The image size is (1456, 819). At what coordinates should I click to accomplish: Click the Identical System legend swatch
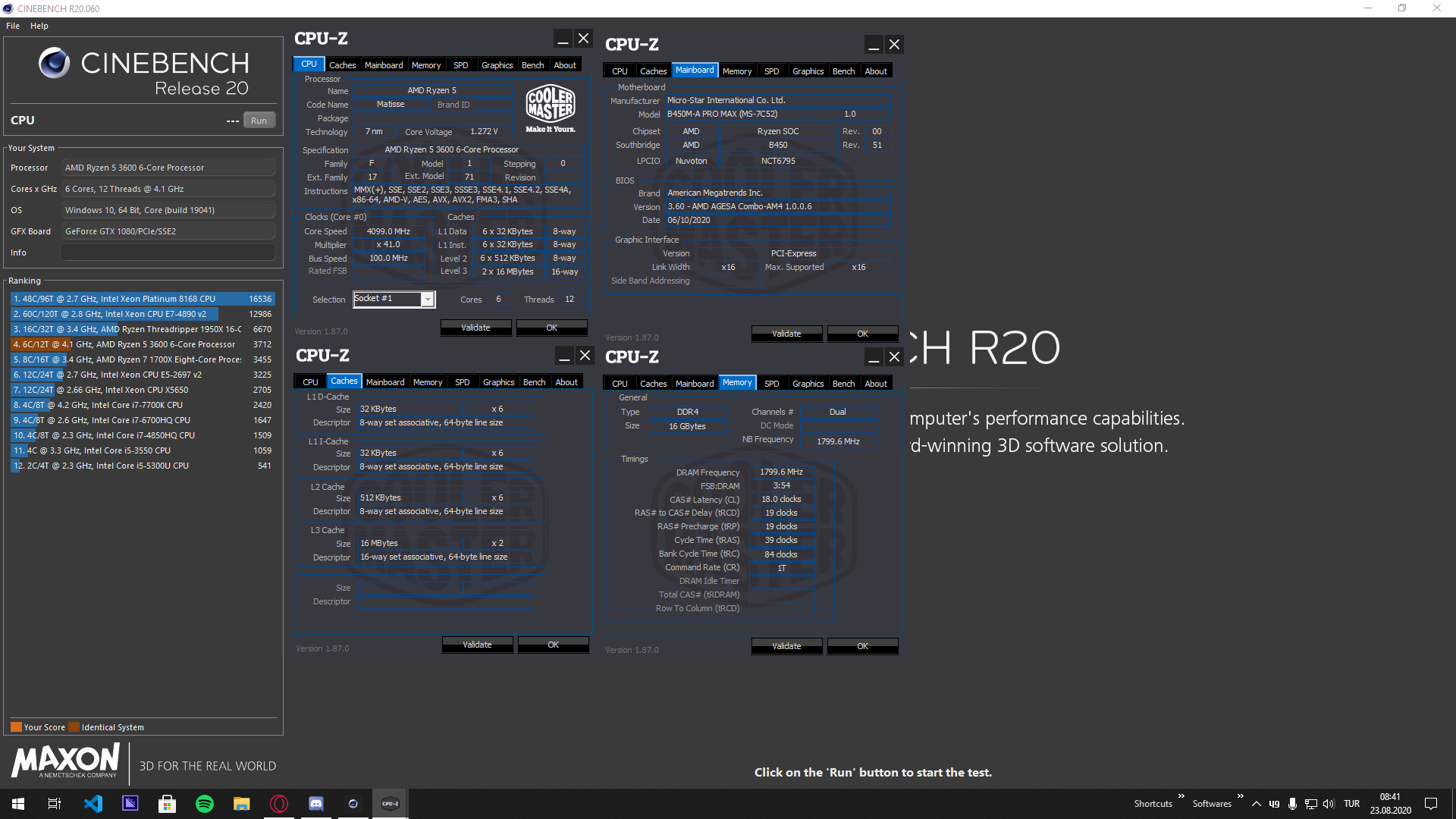74,727
